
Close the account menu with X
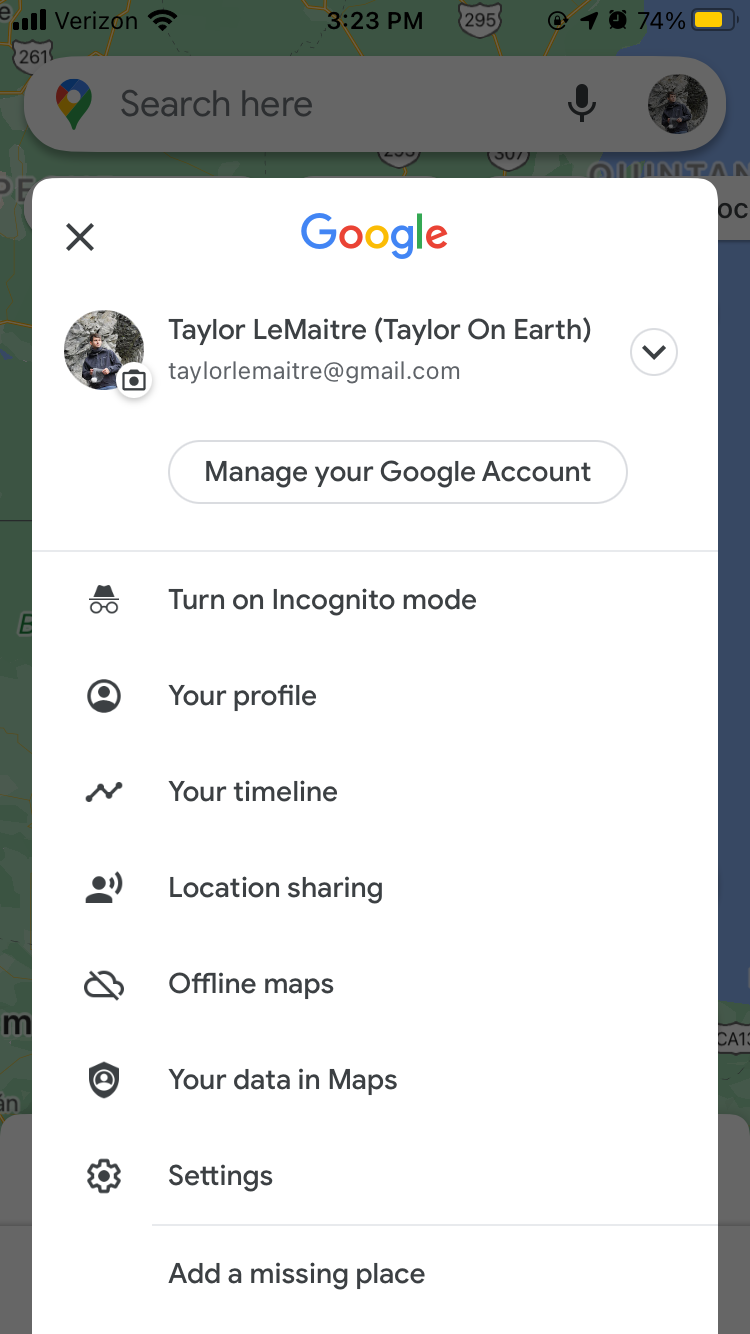(80, 237)
